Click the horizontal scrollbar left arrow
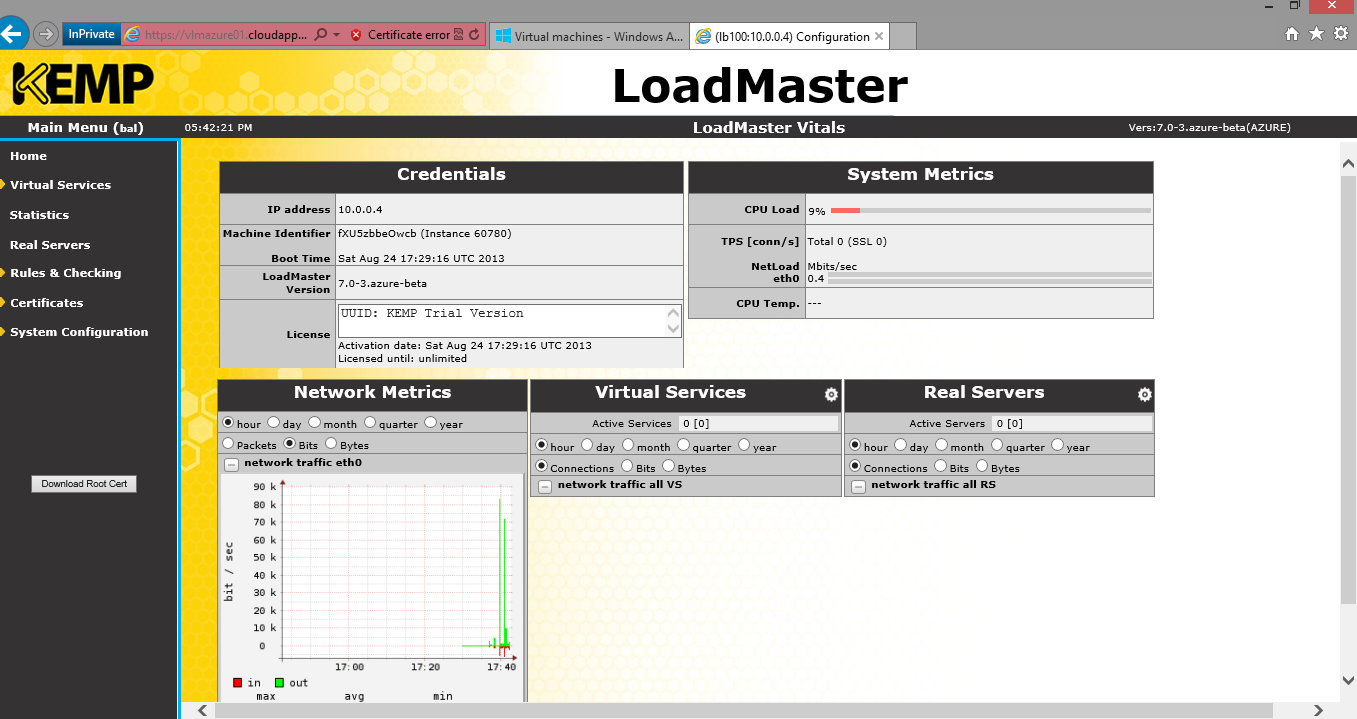Screen dimensions: 1357x719 tap(202, 711)
